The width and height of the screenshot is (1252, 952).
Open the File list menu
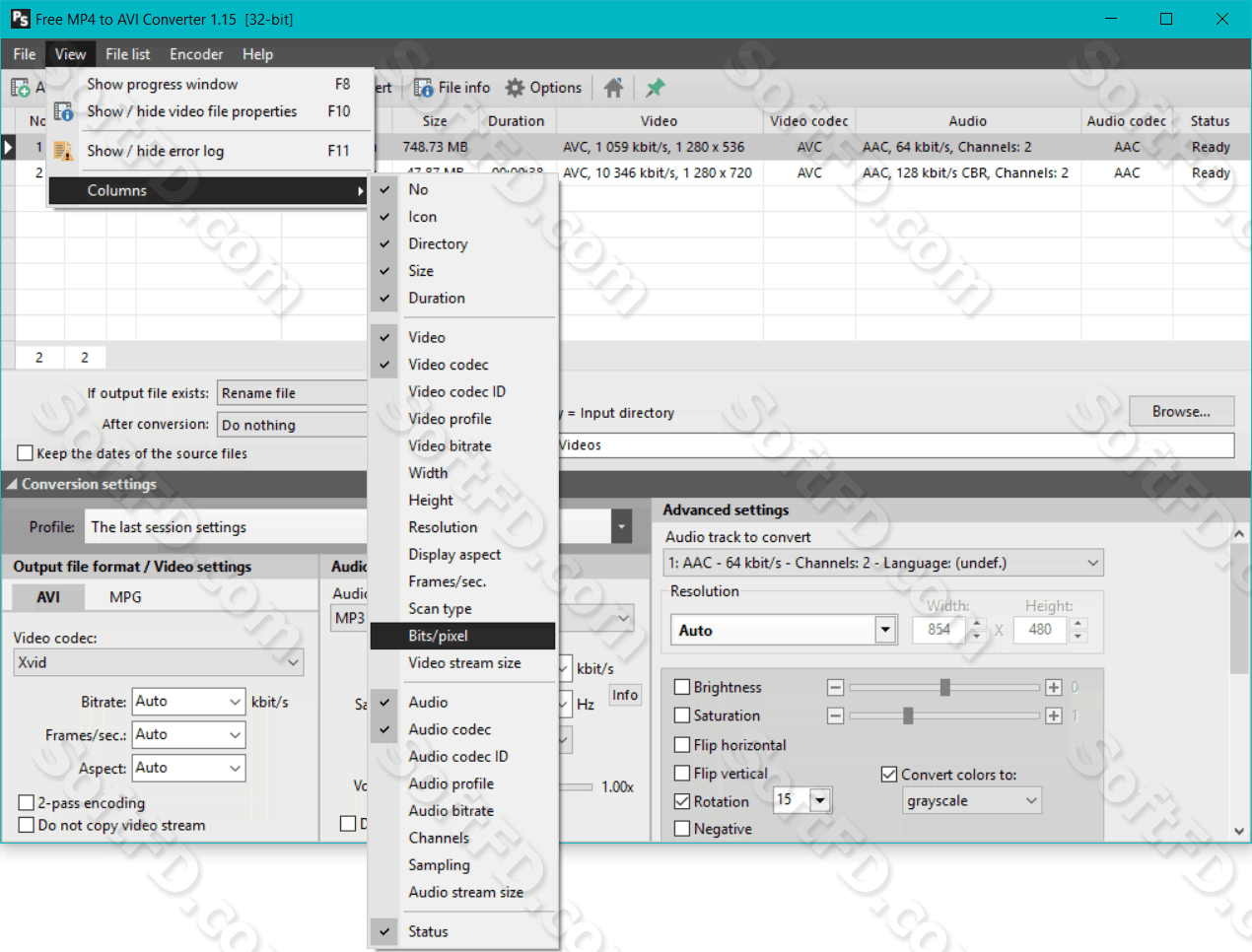tap(128, 54)
